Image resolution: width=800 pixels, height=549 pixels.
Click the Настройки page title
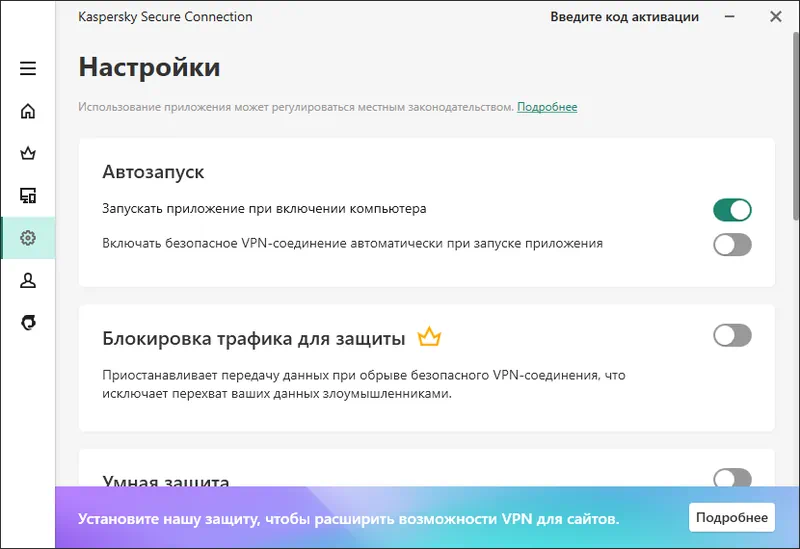tap(149, 67)
